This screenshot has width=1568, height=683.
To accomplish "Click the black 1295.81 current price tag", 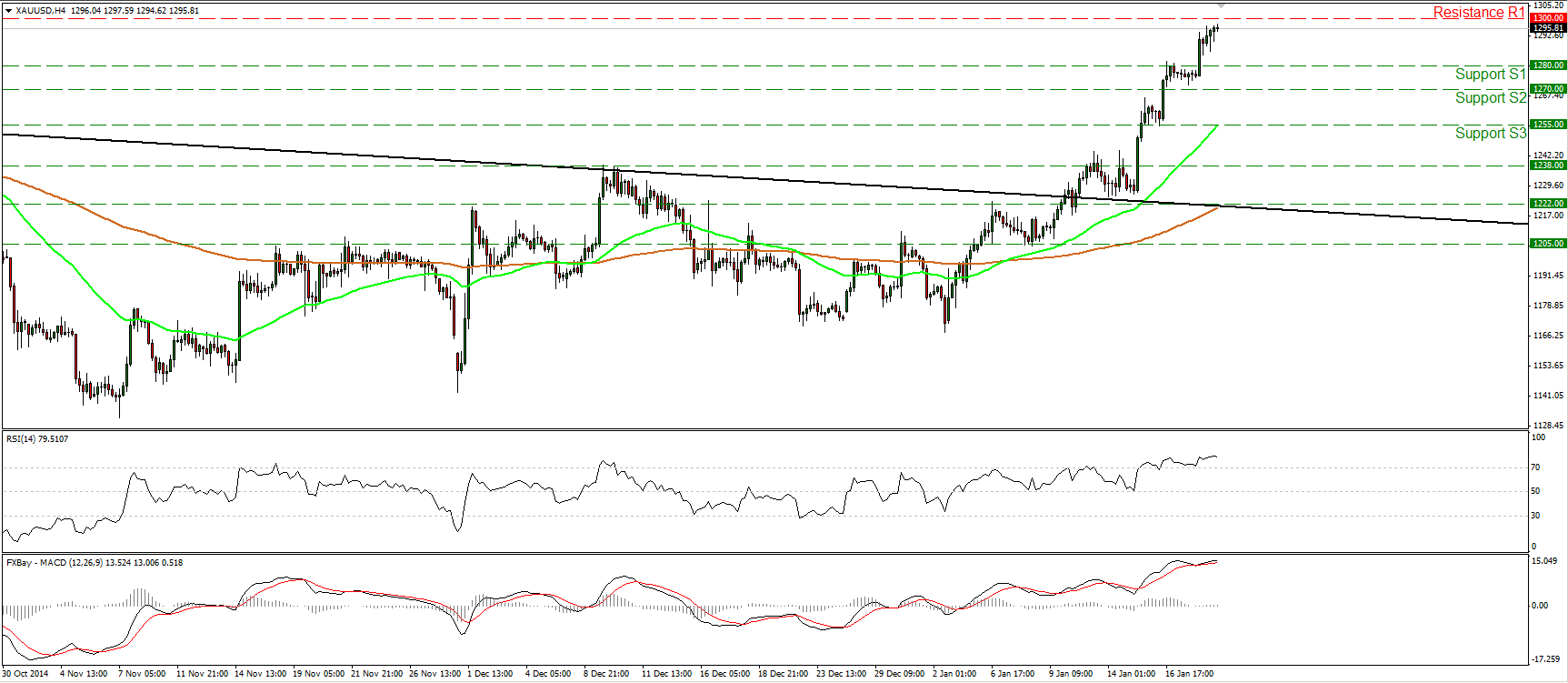I will (1548, 27).
